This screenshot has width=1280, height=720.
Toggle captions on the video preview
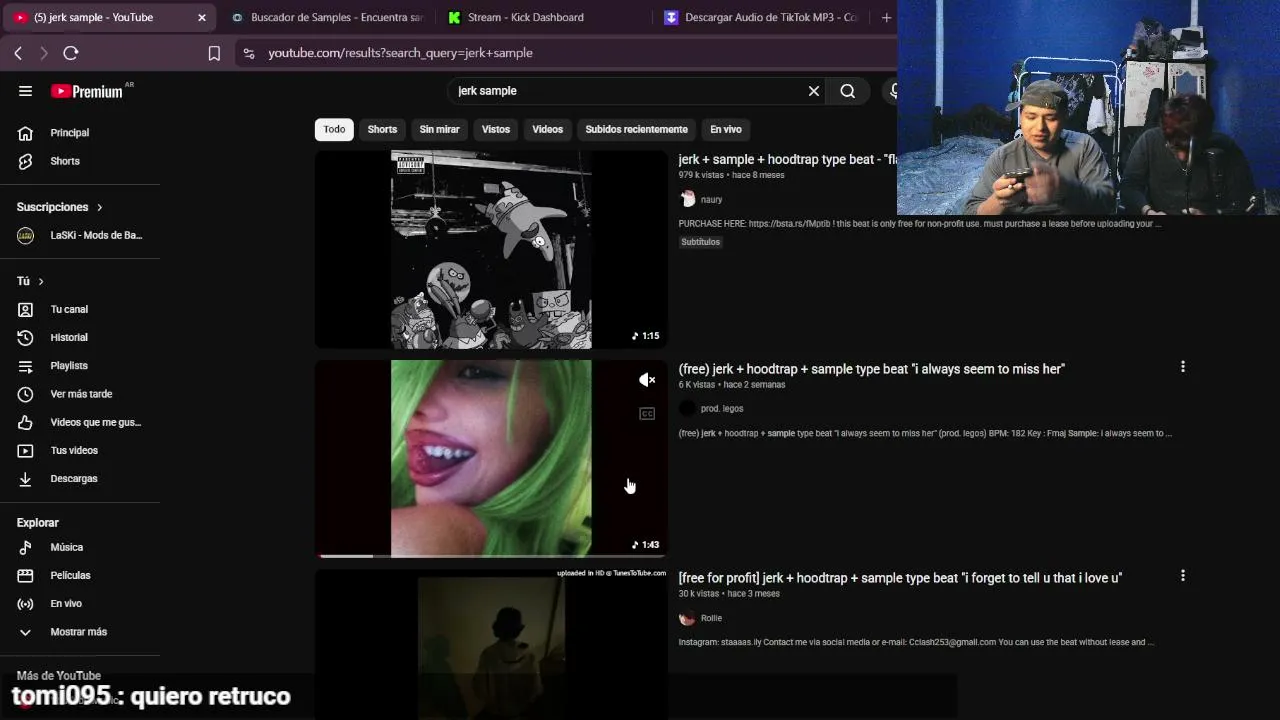pyautogui.click(x=647, y=414)
